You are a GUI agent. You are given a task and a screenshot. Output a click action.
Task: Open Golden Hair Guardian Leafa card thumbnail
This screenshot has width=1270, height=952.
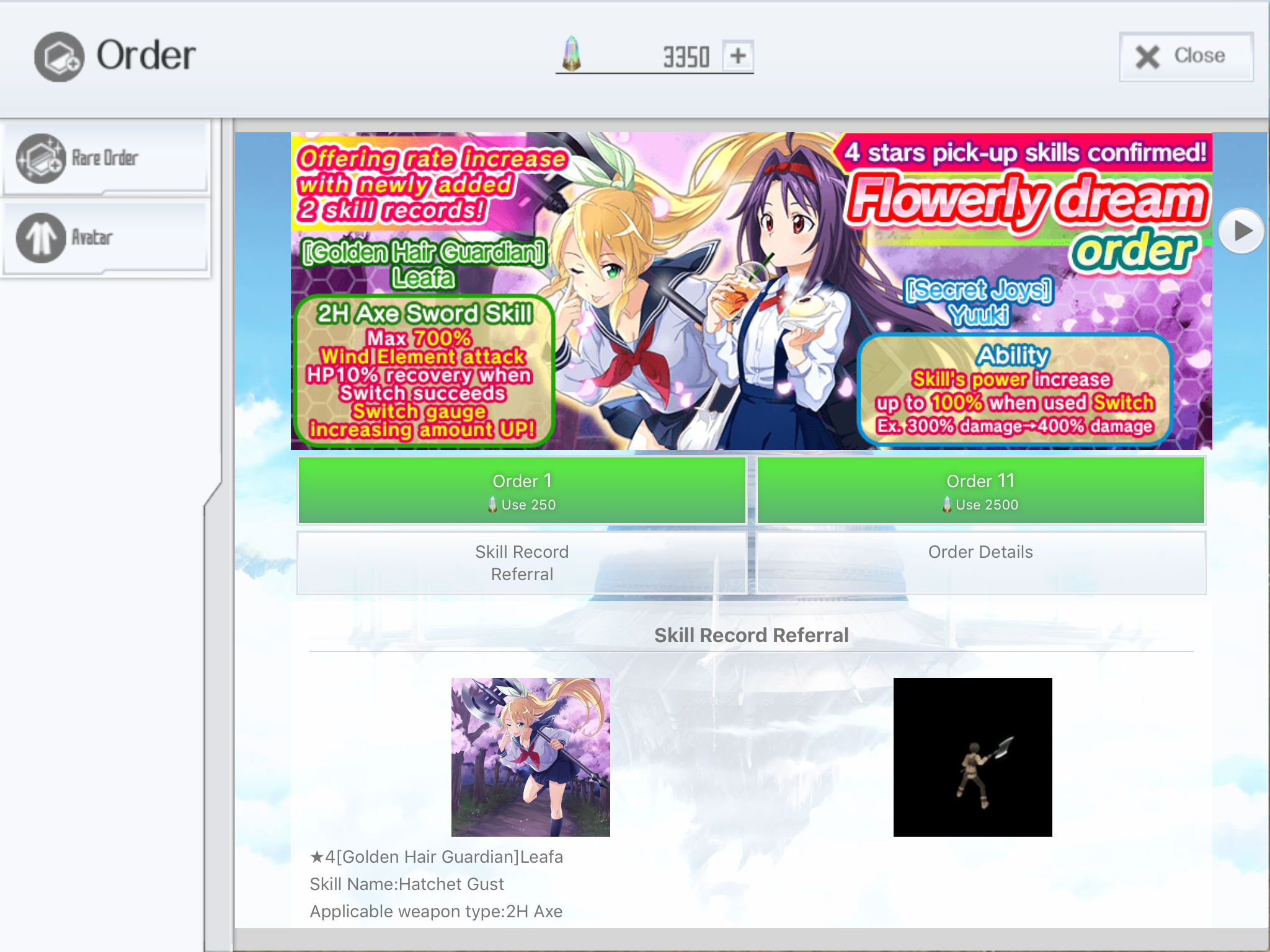pos(531,757)
